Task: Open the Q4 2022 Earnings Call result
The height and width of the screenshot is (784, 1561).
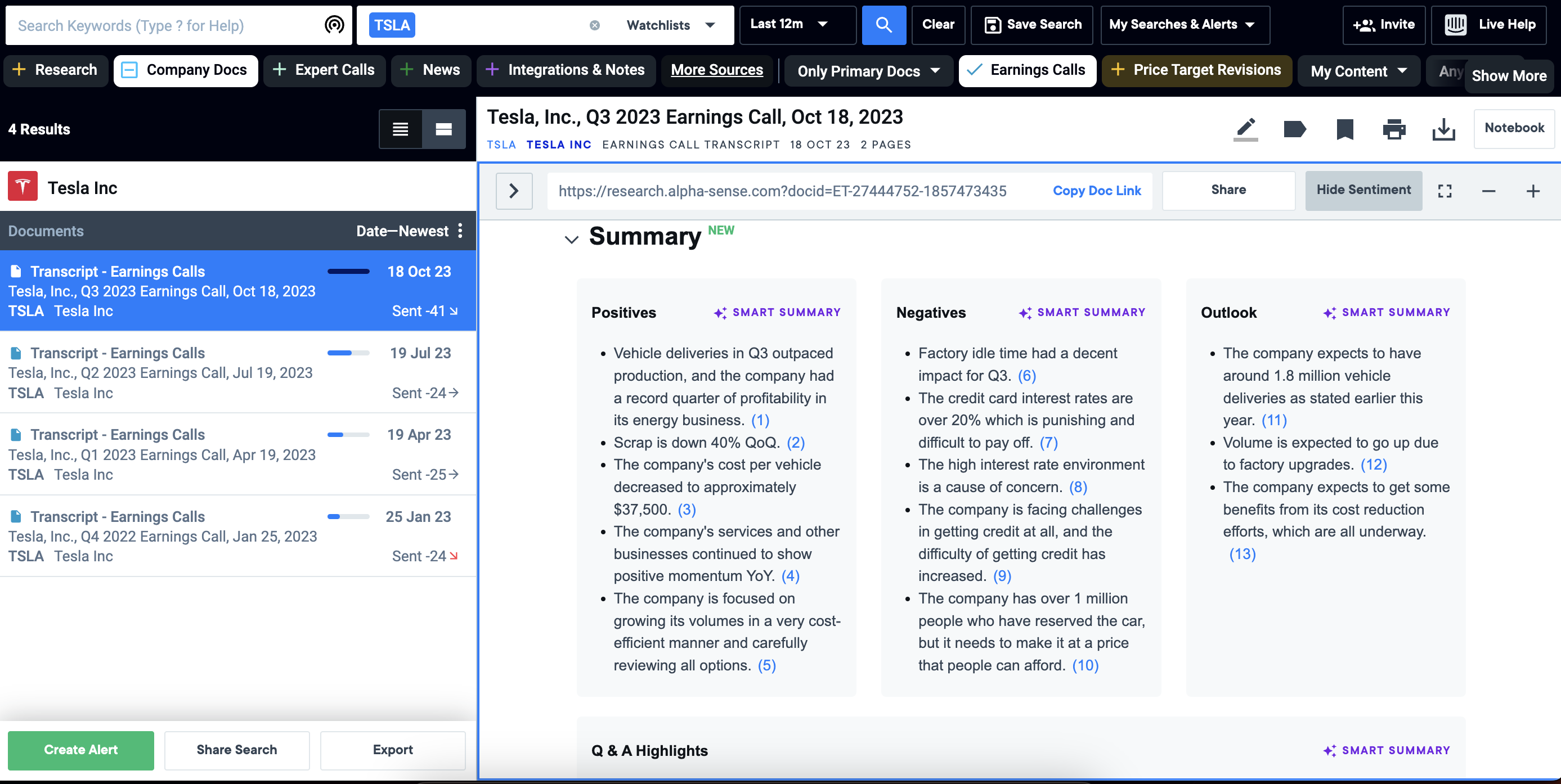Action: (238, 536)
